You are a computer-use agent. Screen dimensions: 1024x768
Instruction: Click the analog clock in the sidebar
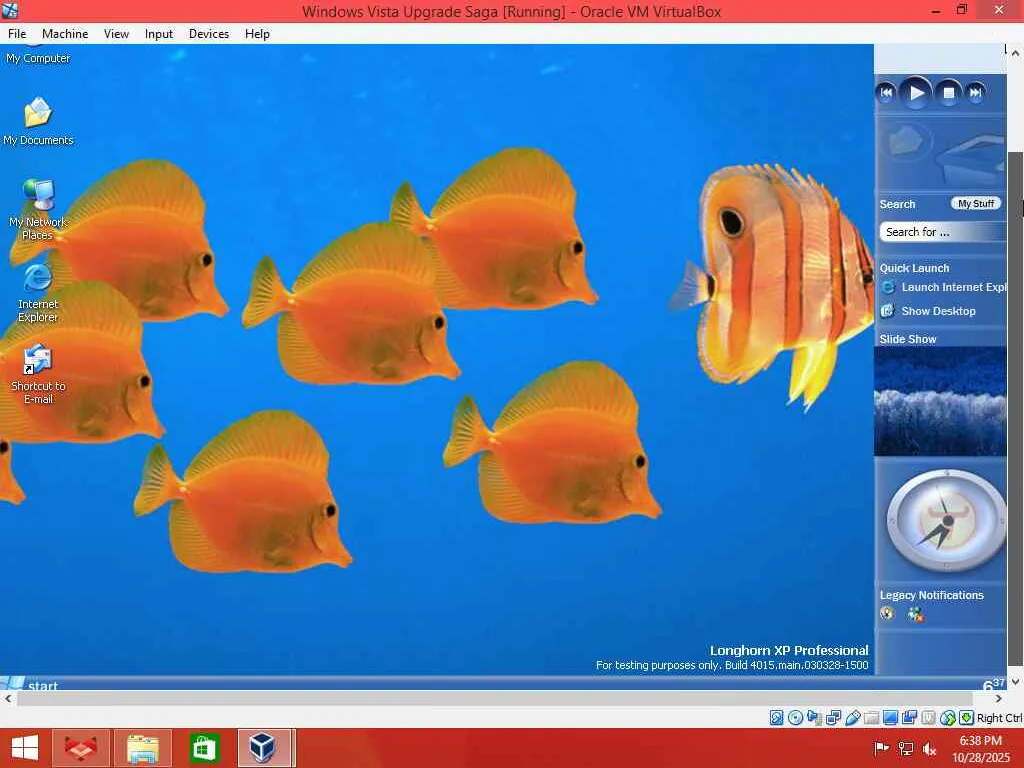[946, 520]
